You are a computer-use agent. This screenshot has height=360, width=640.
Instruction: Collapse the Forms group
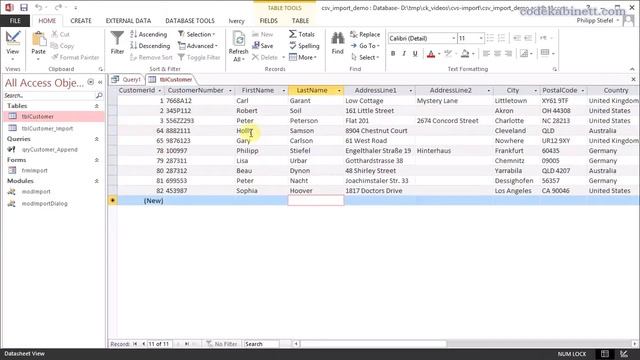click(97, 160)
